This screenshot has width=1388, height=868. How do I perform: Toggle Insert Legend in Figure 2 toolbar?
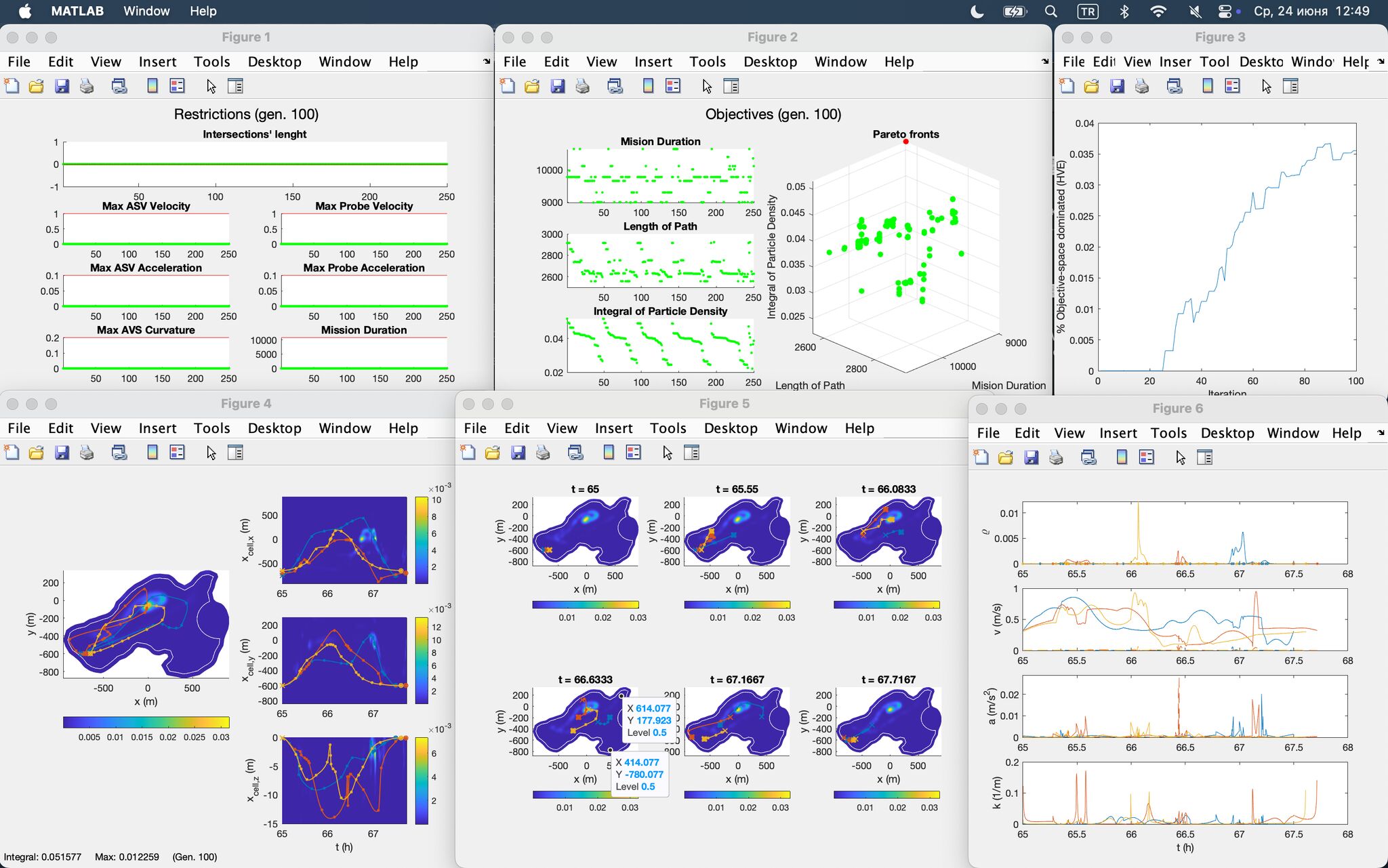[673, 86]
